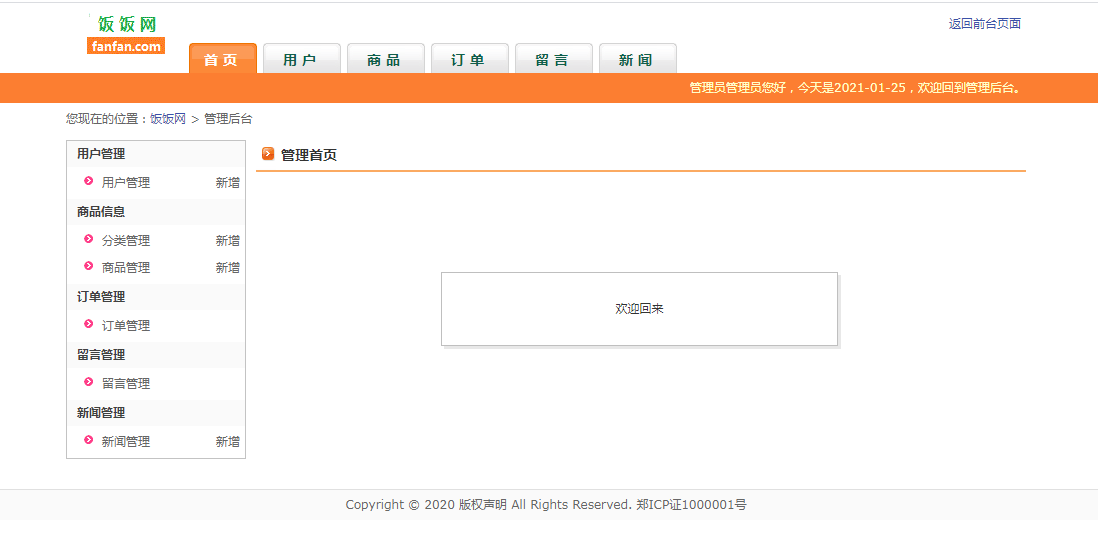Click the 饭饭网 breadcrumb link
Image resolution: width=1098 pixels, height=554 pixels.
[x=168, y=119]
